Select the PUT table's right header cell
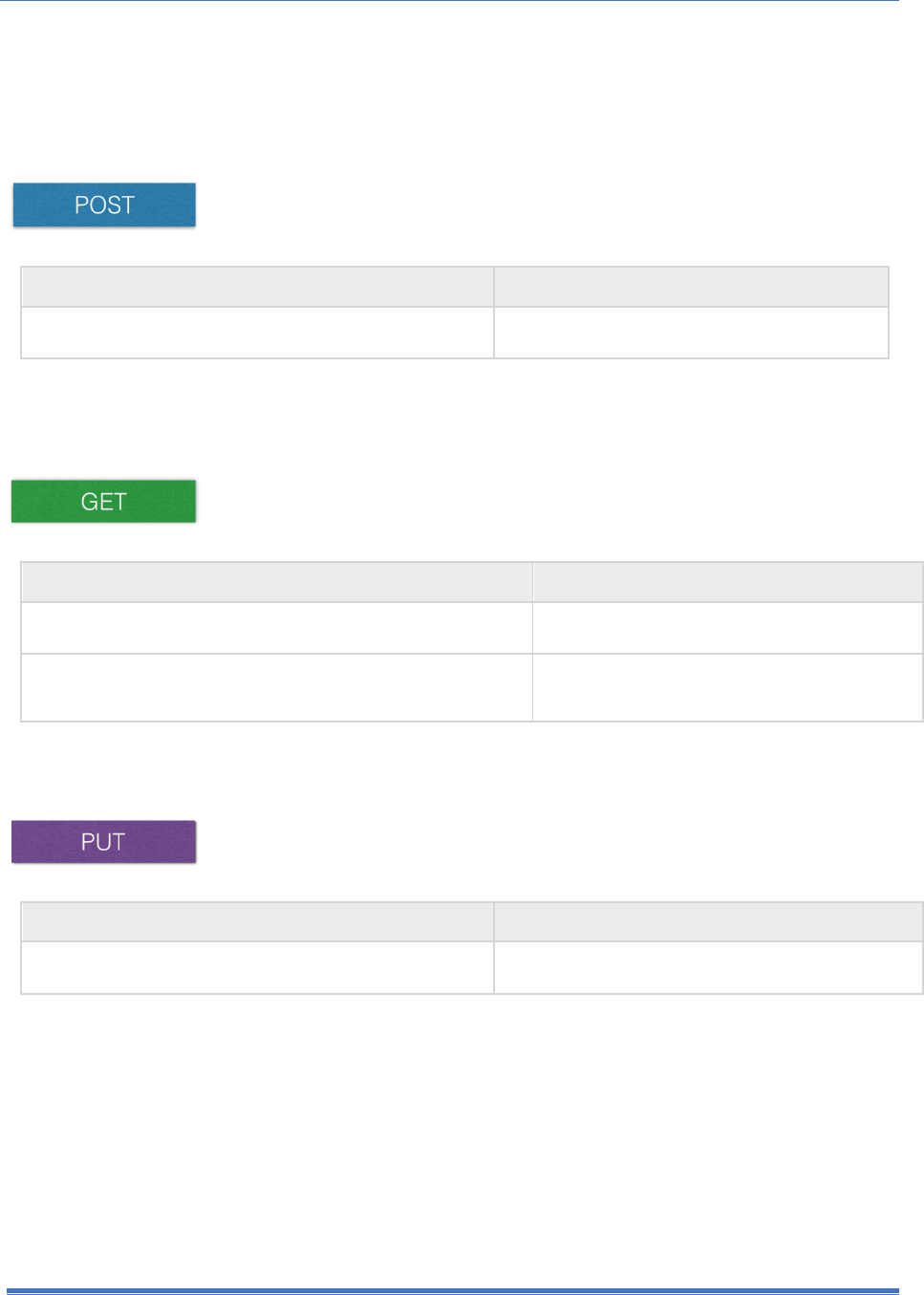924x1295 pixels. point(708,922)
